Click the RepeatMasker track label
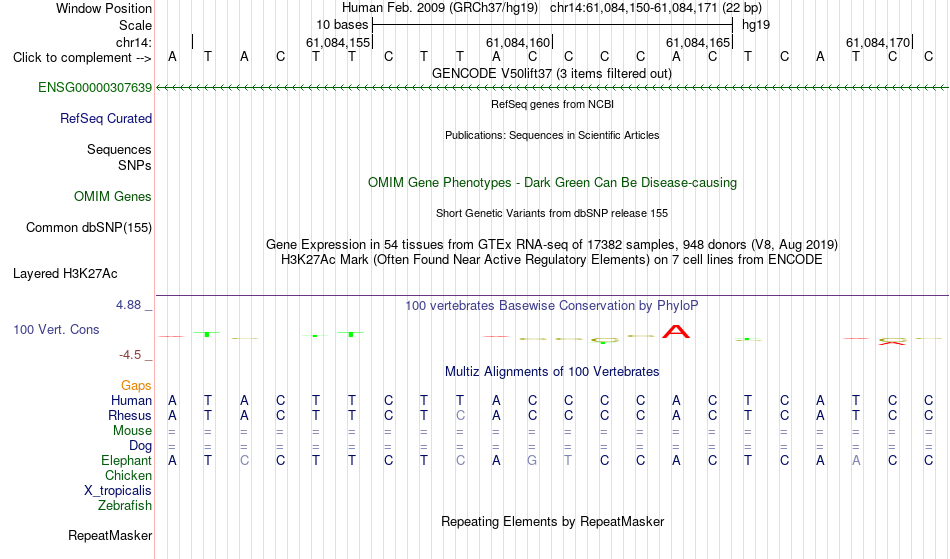 [x=110, y=536]
